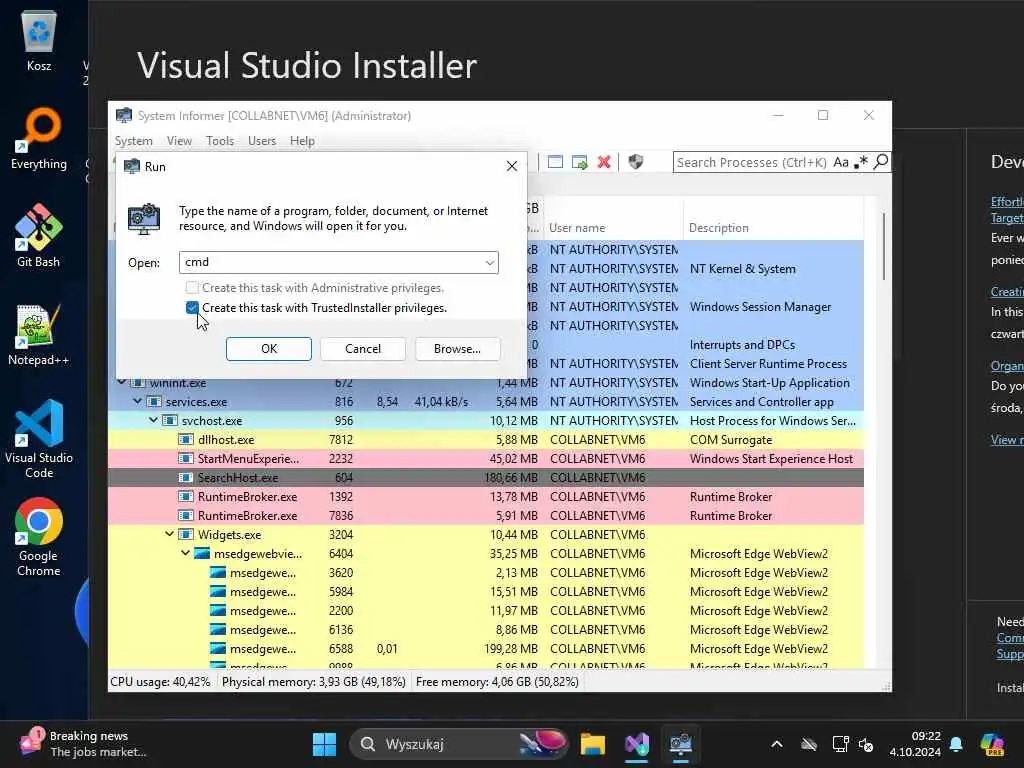The width and height of the screenshot is (1024, 768).
Task: Open the Tools menu
Action: point(220,141)
